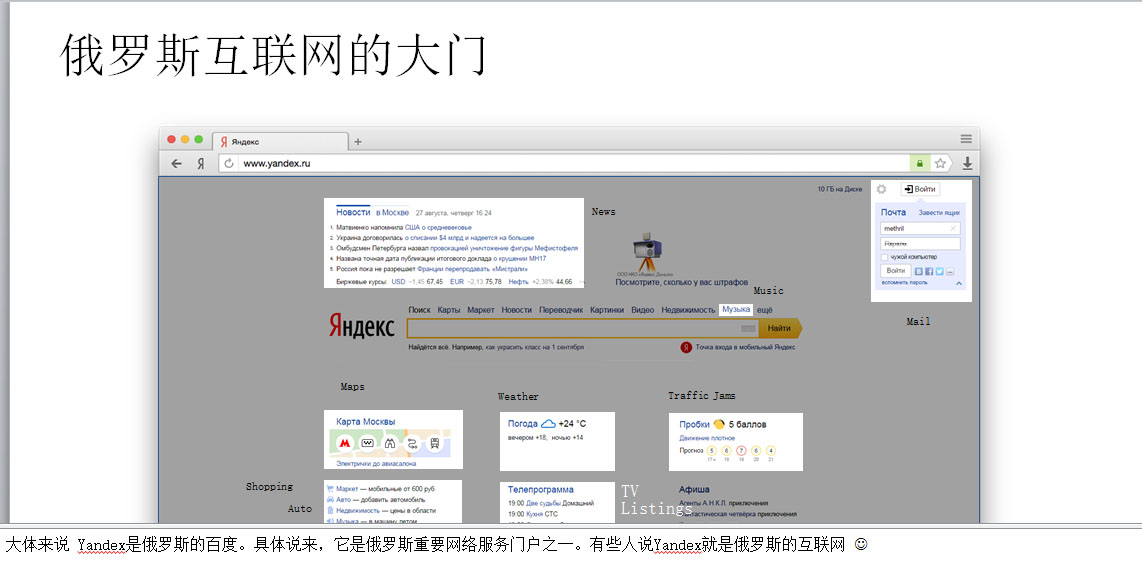1142x571 pixels.
Task: Collapse the mail login panel chevron
Action: pyautogui.click(x=958, y=283)
